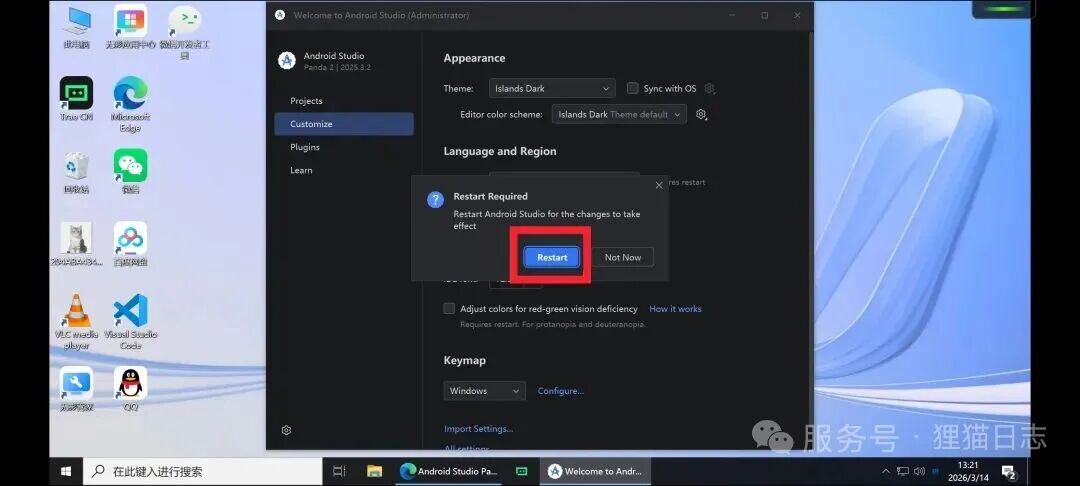Viewport: 1080px width, 486px height.
Task: Select the 百度网盘 desktop shortcut
Action: pos(130,244)
